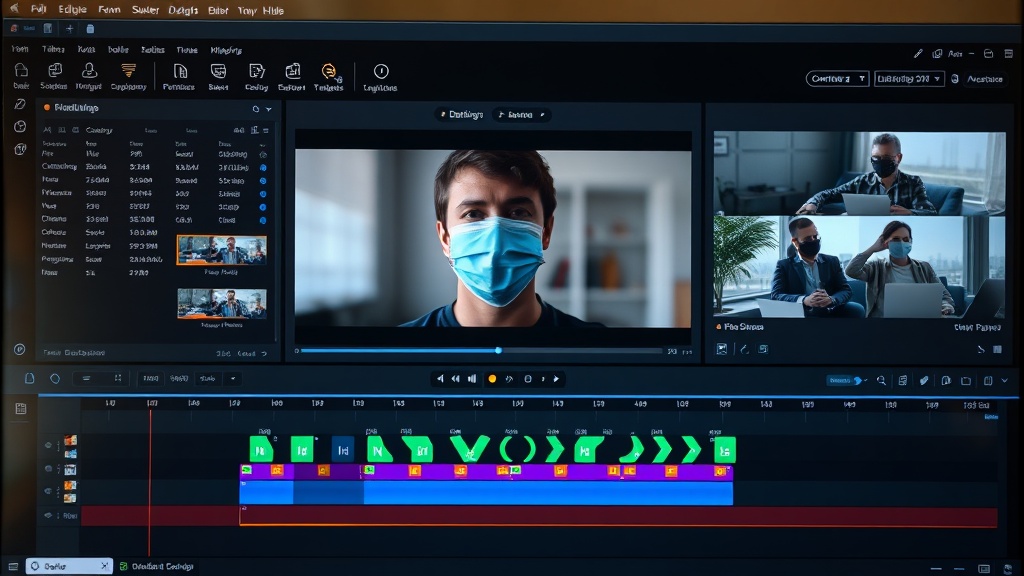This screenshot has height=576, width=1024.
Task: Enable the blue toggle switch in the timeline toolbar
Action: (x=845, y=381)
